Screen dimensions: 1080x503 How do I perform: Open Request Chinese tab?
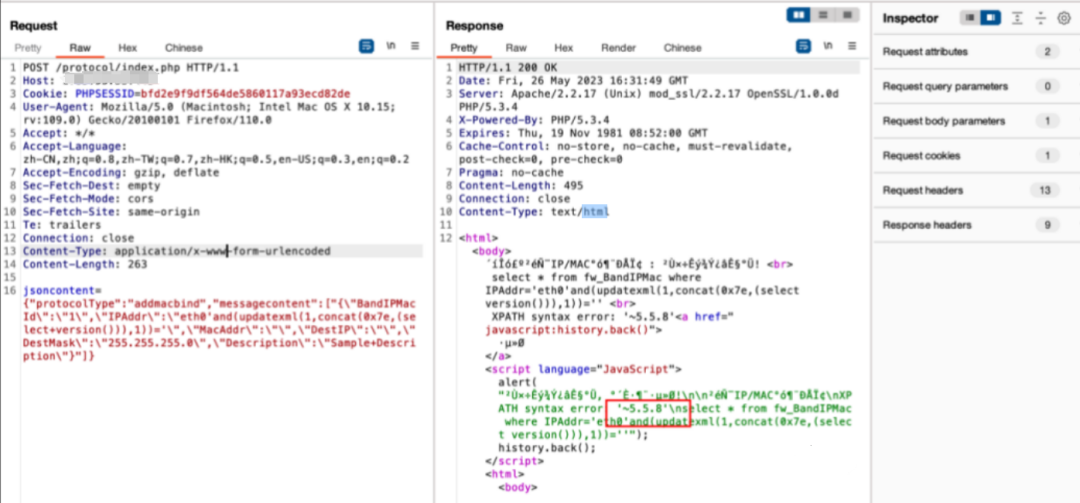(184, 48)
